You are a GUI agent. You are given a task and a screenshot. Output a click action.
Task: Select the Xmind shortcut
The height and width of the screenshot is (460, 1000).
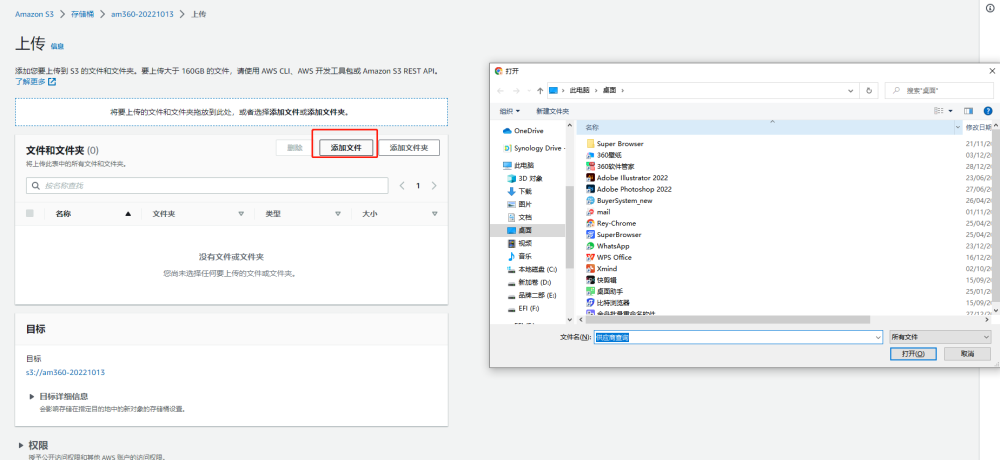click(601, 269)
